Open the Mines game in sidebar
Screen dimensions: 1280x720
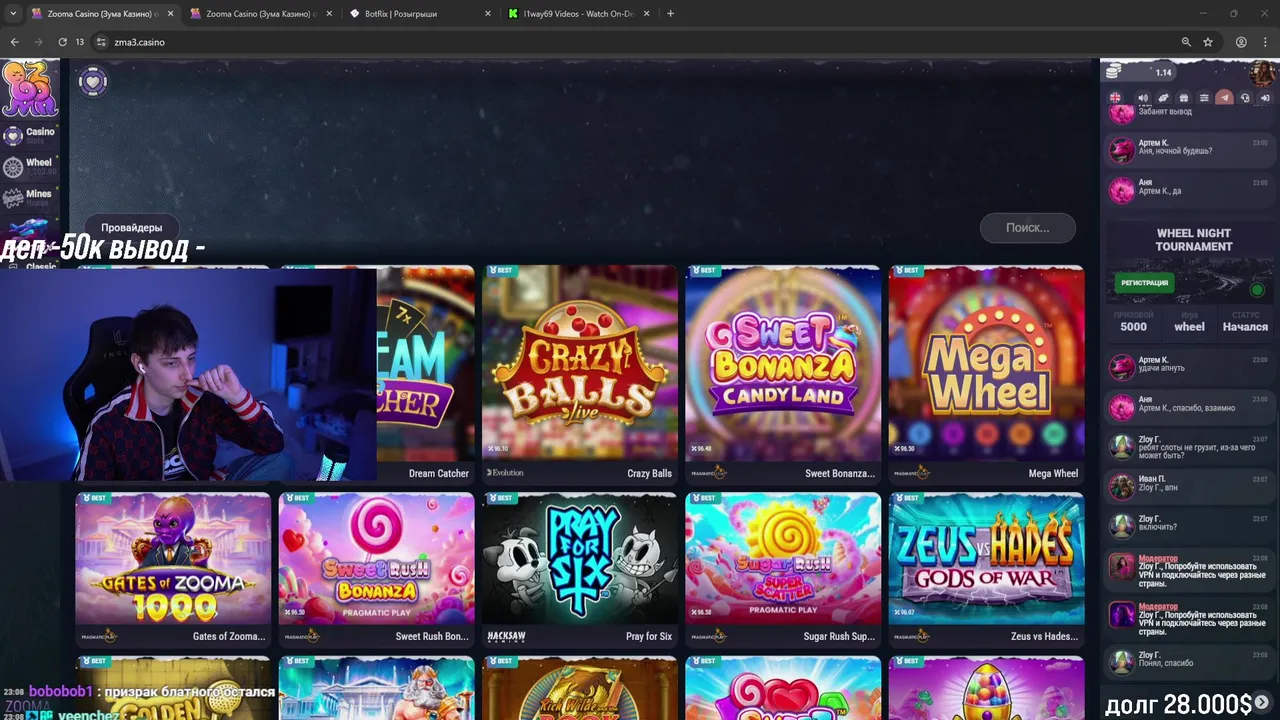point(28,197)
